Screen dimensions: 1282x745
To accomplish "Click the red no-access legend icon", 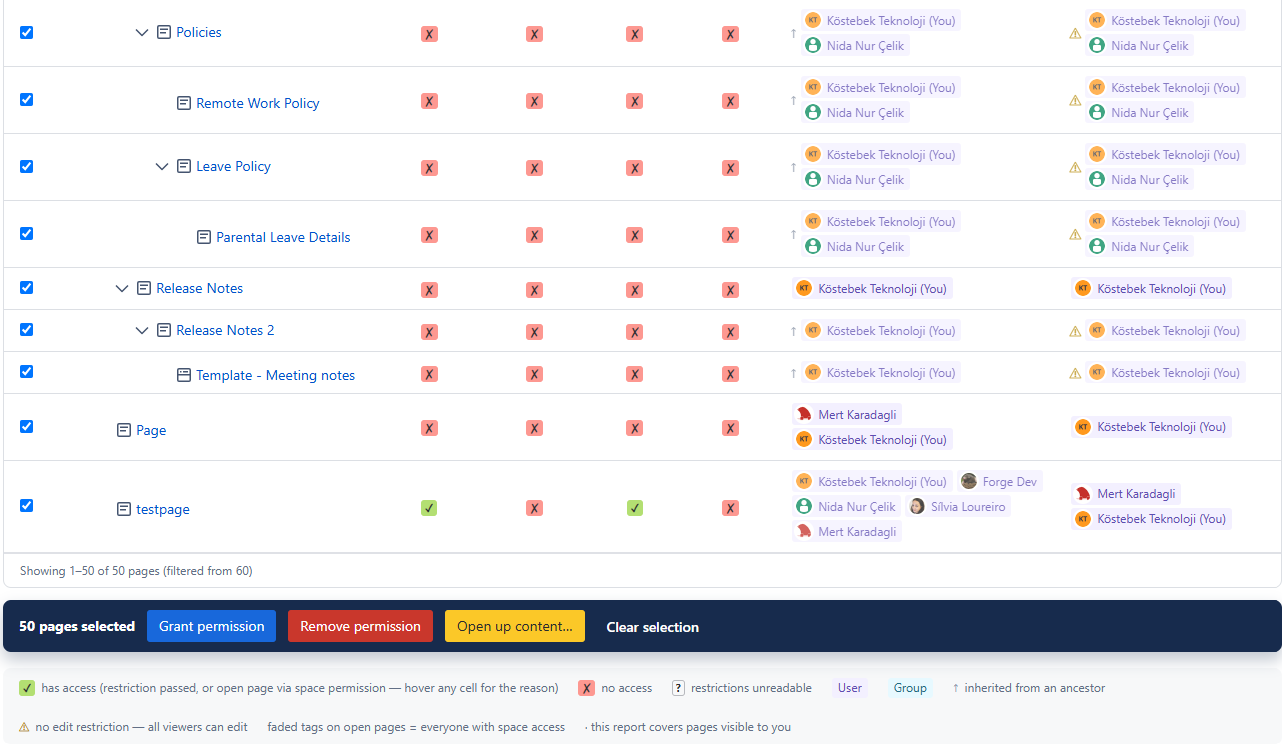I will coord(586,688).
